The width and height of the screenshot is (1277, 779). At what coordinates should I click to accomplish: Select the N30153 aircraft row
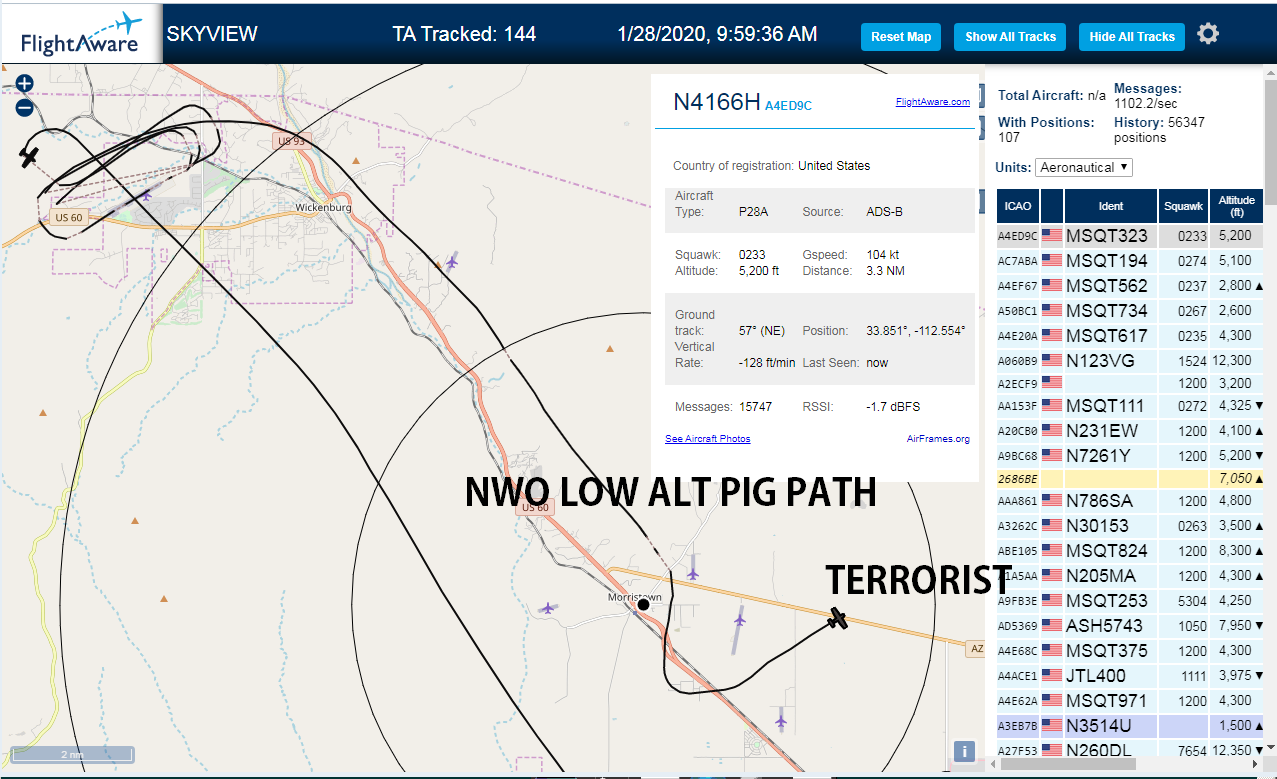pos(1130,526)
